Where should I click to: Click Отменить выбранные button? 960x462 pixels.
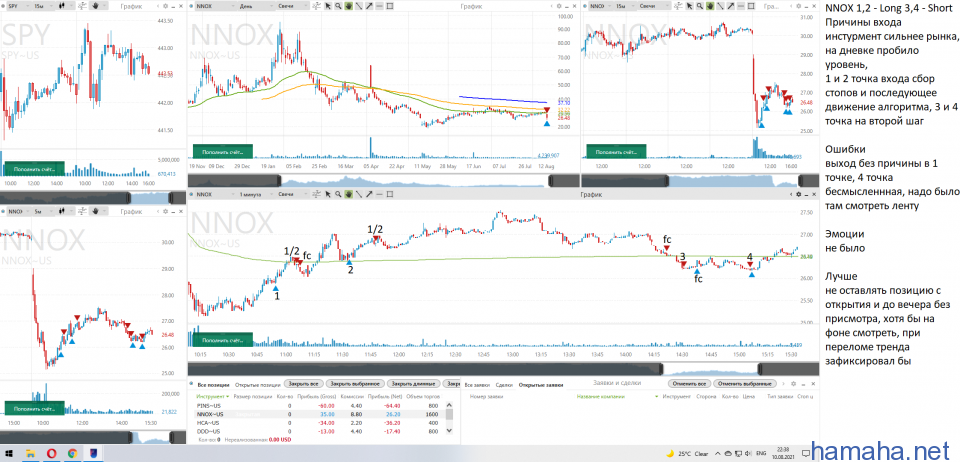click(746, 384)
